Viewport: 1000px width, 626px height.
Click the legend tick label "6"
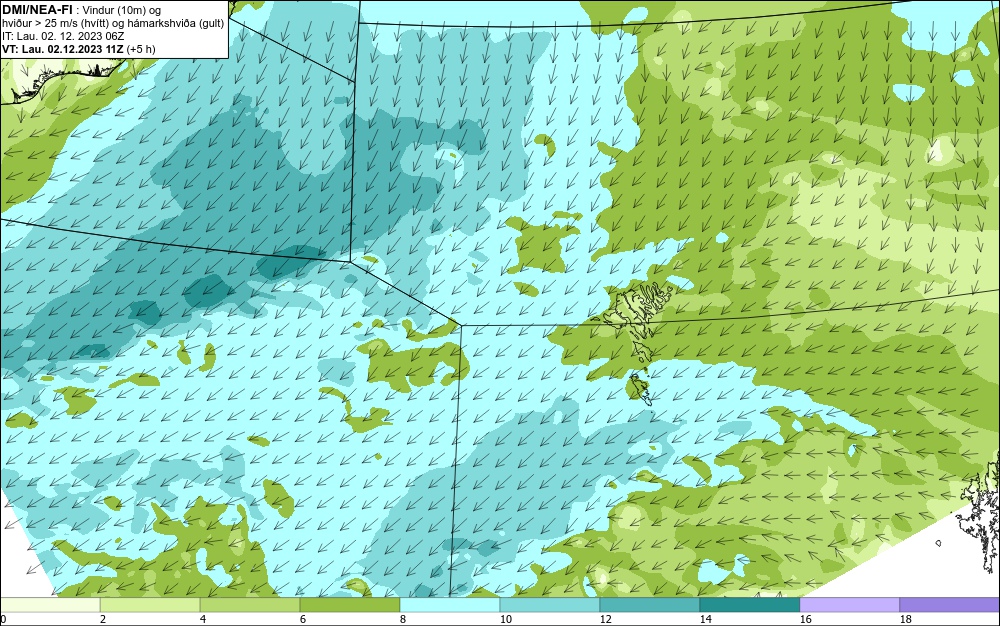tap(303, 619)
